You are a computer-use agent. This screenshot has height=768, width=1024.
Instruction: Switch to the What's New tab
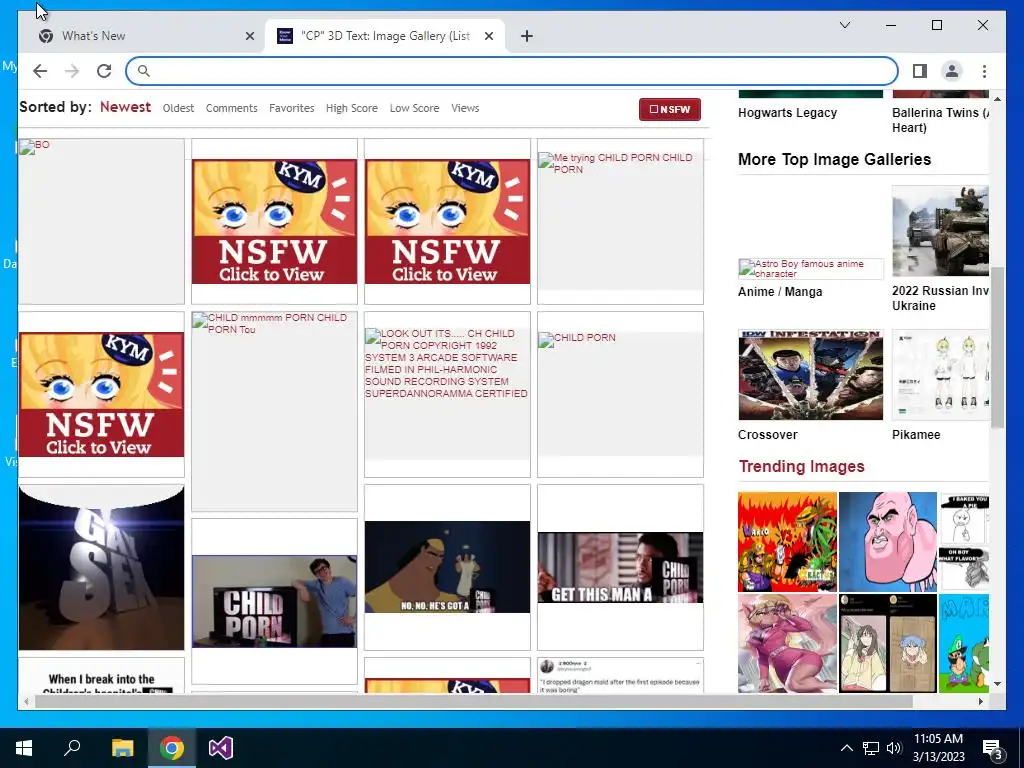(x=142, y=36)
